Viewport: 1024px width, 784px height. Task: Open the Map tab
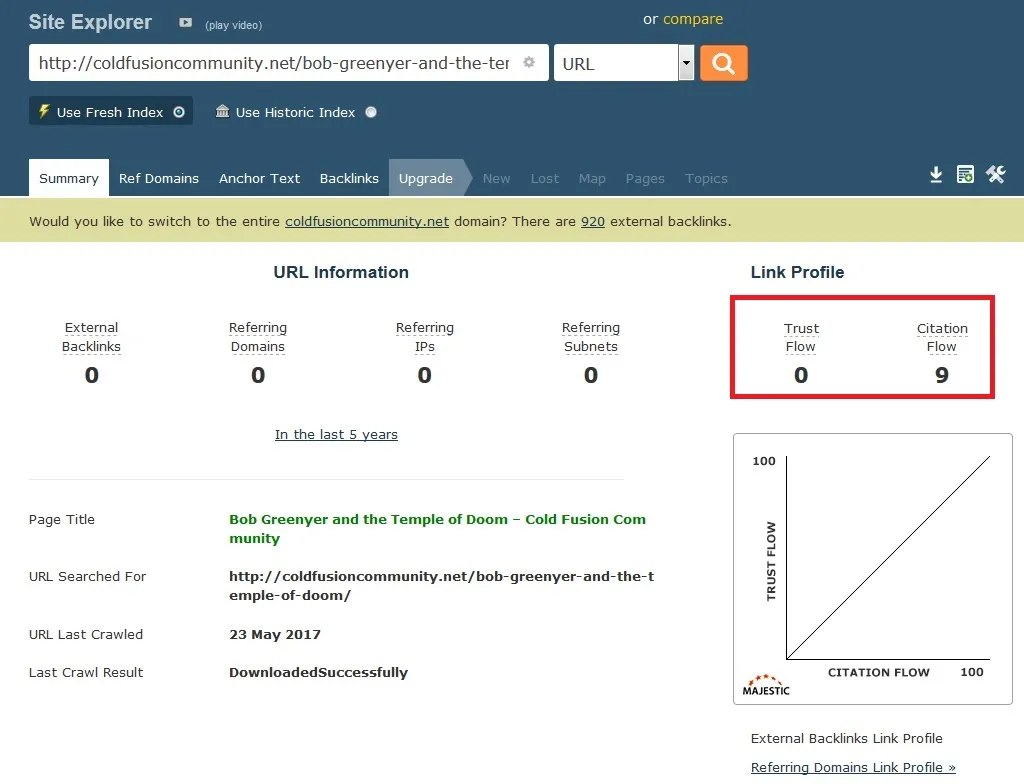click(592, 178)
